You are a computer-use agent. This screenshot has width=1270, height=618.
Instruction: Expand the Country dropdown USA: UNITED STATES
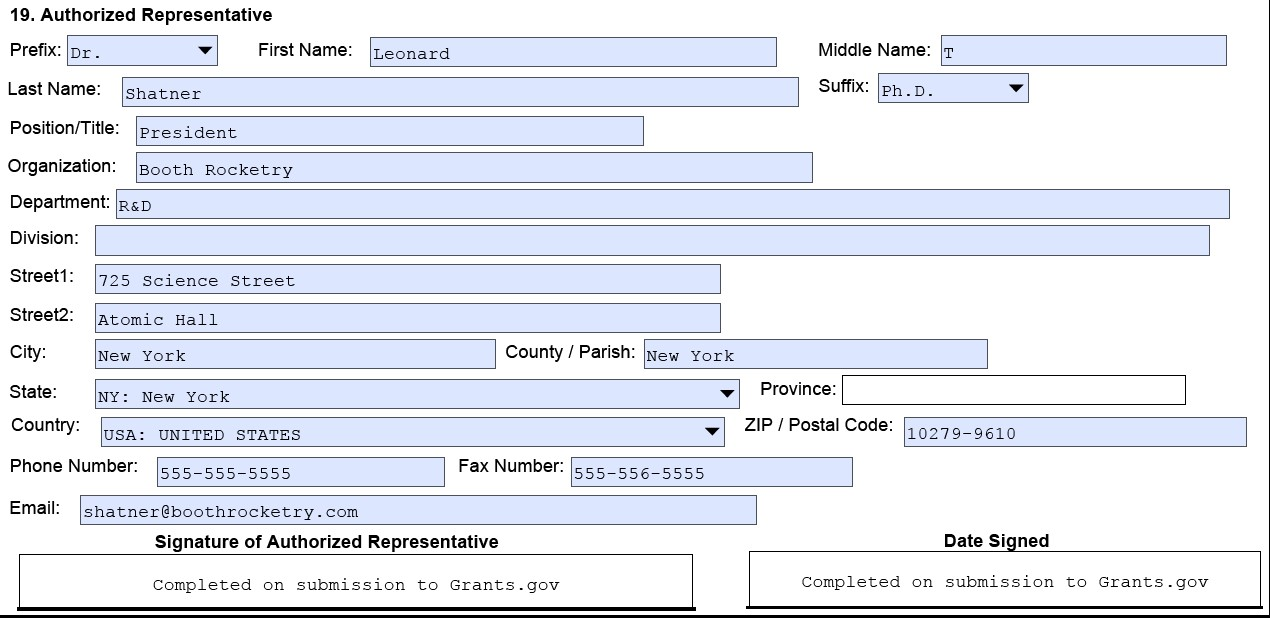413,432
